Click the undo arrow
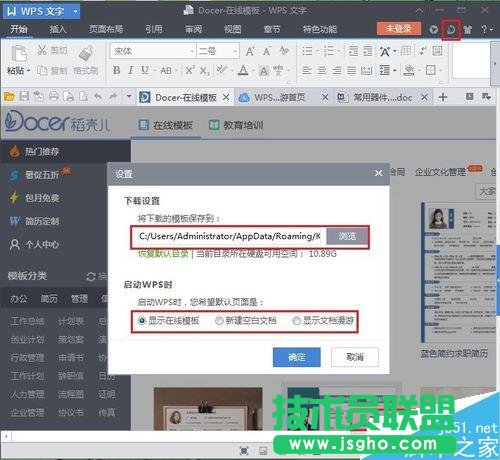Image resolution: width=500 pixels, height=460 pixels. [x=98, y=97]
